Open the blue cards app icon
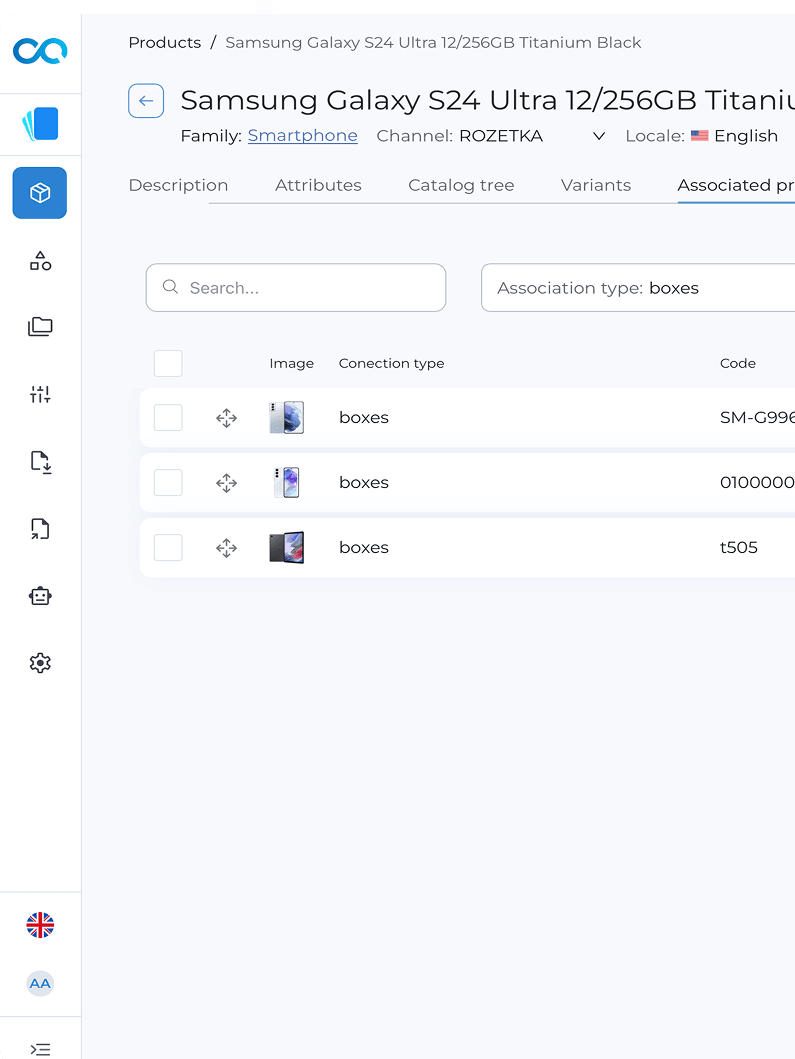 pos(40,124)
